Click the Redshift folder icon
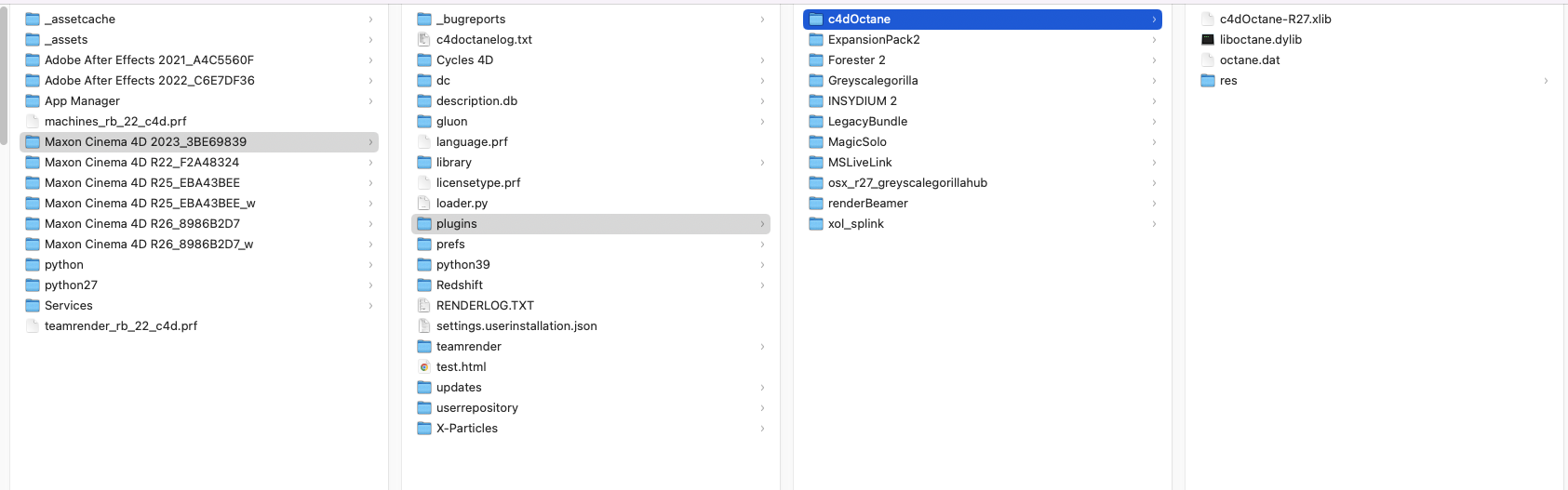Screen dimensions: 1568x490 424,285
